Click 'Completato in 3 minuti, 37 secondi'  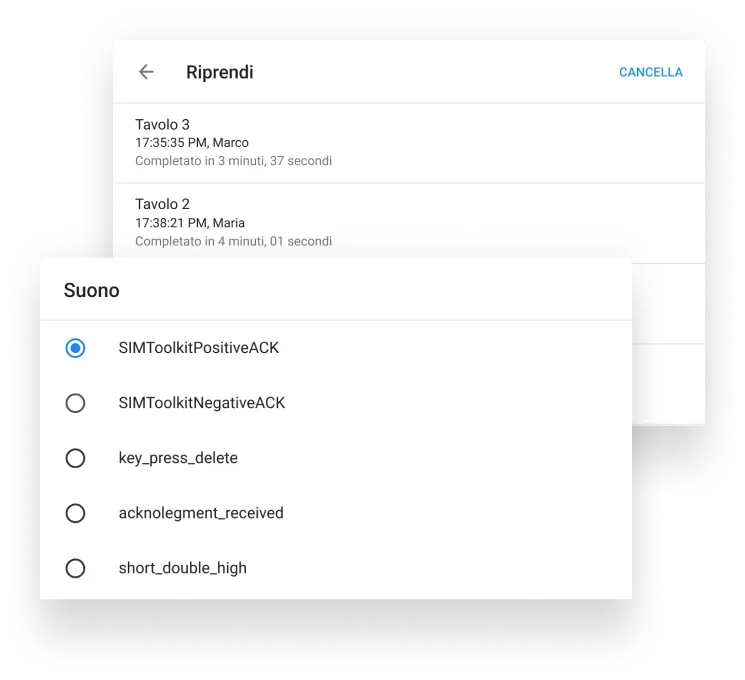[x=233, y=161]
